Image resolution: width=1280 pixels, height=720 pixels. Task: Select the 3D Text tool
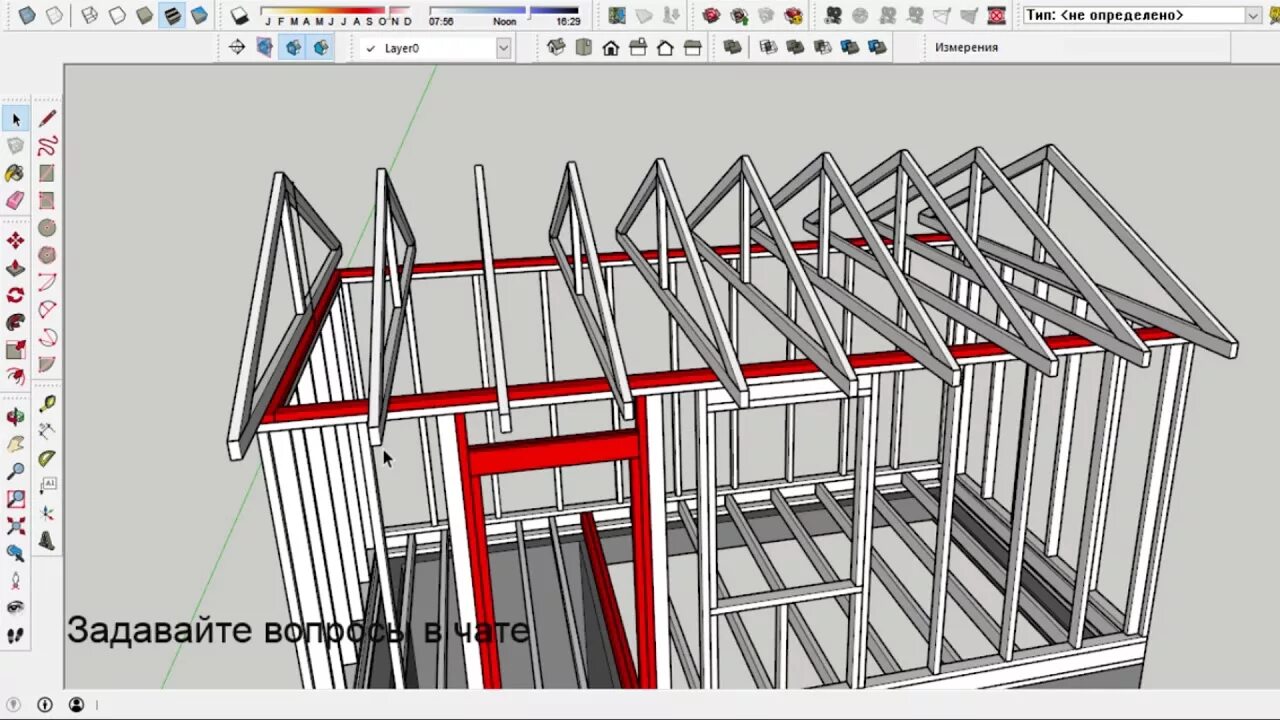click(47, 540)
